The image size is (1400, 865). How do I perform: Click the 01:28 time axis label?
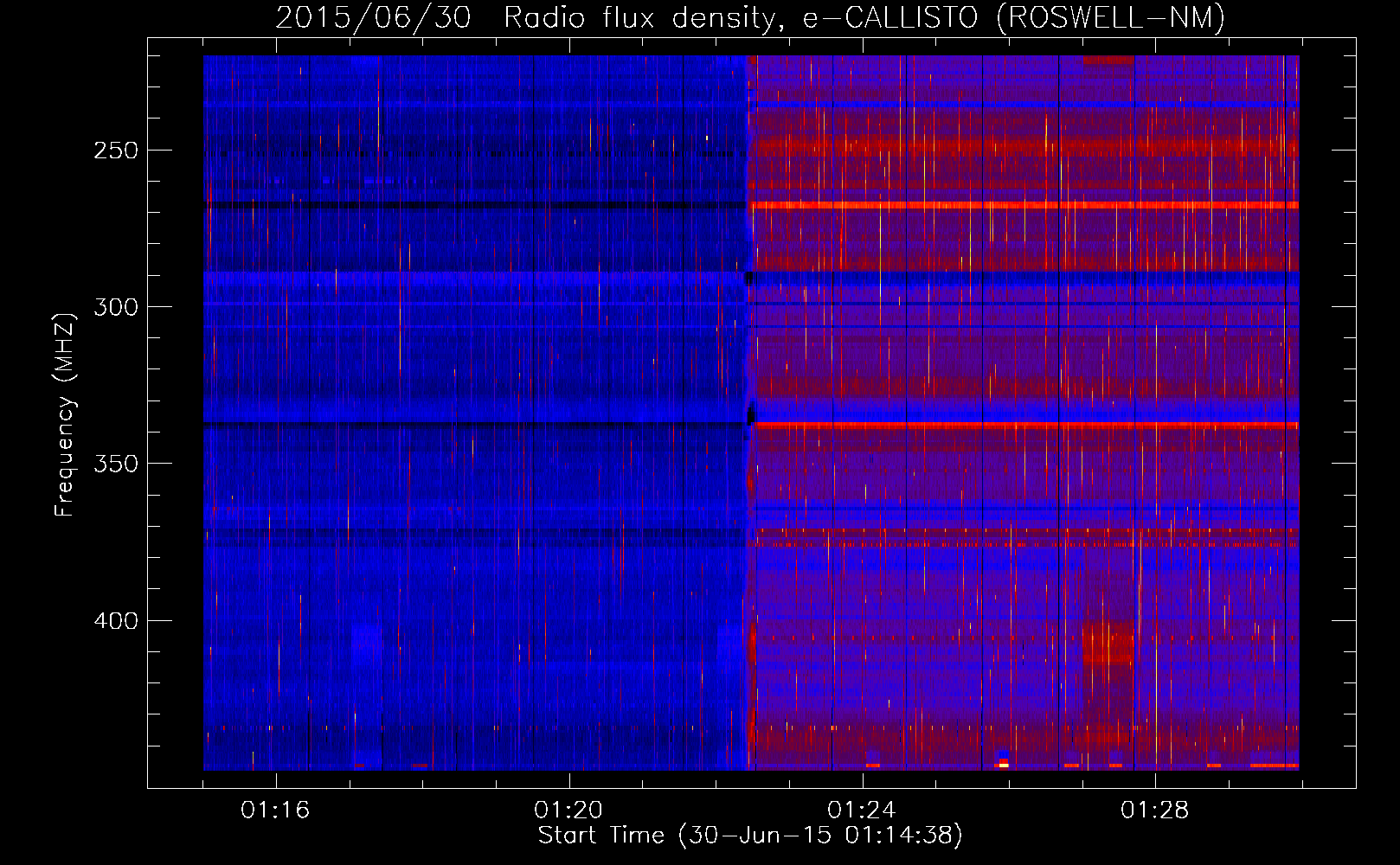tap(1154, 811)
